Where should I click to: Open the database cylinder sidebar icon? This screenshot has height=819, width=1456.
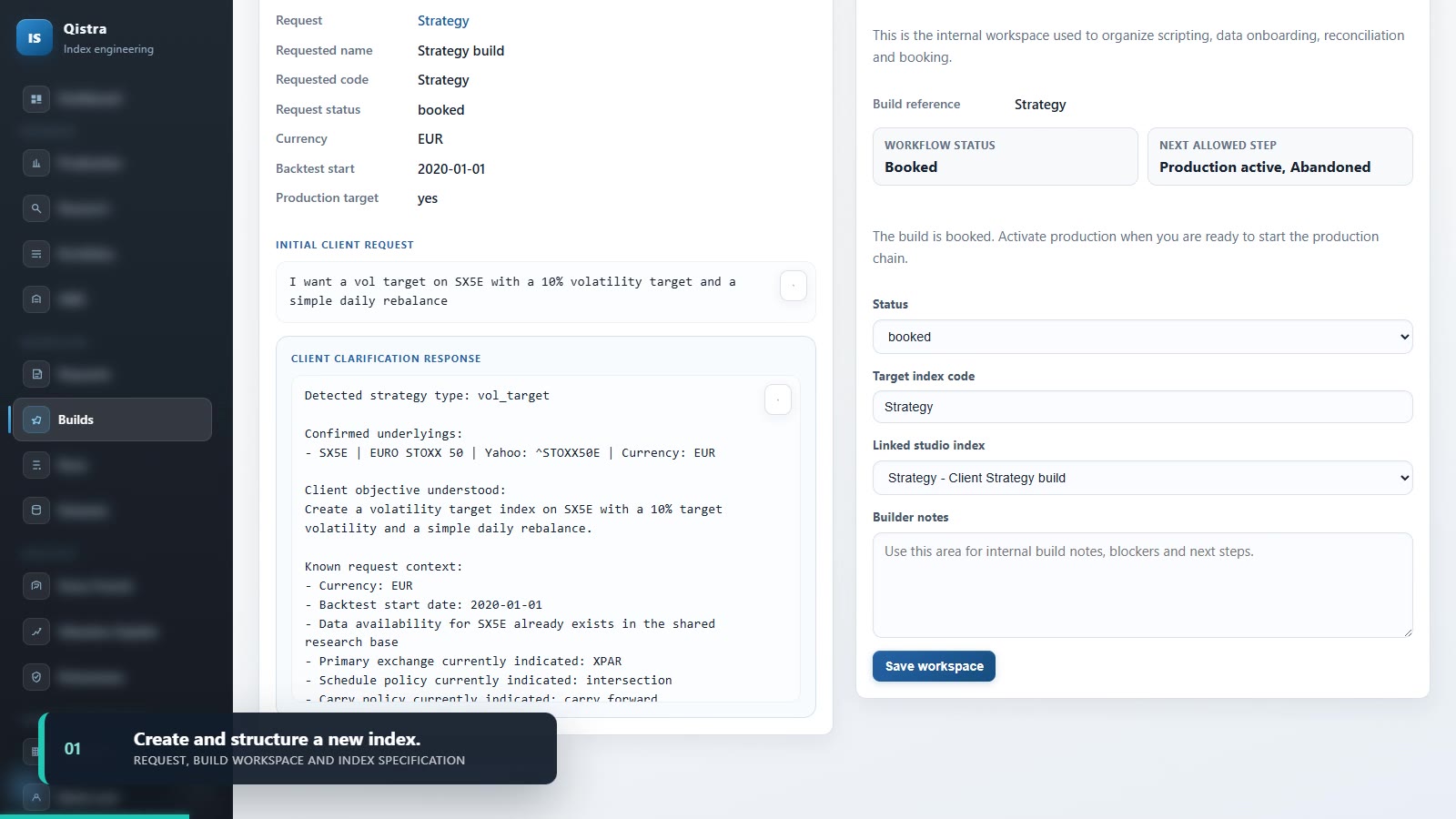point(36,511)
